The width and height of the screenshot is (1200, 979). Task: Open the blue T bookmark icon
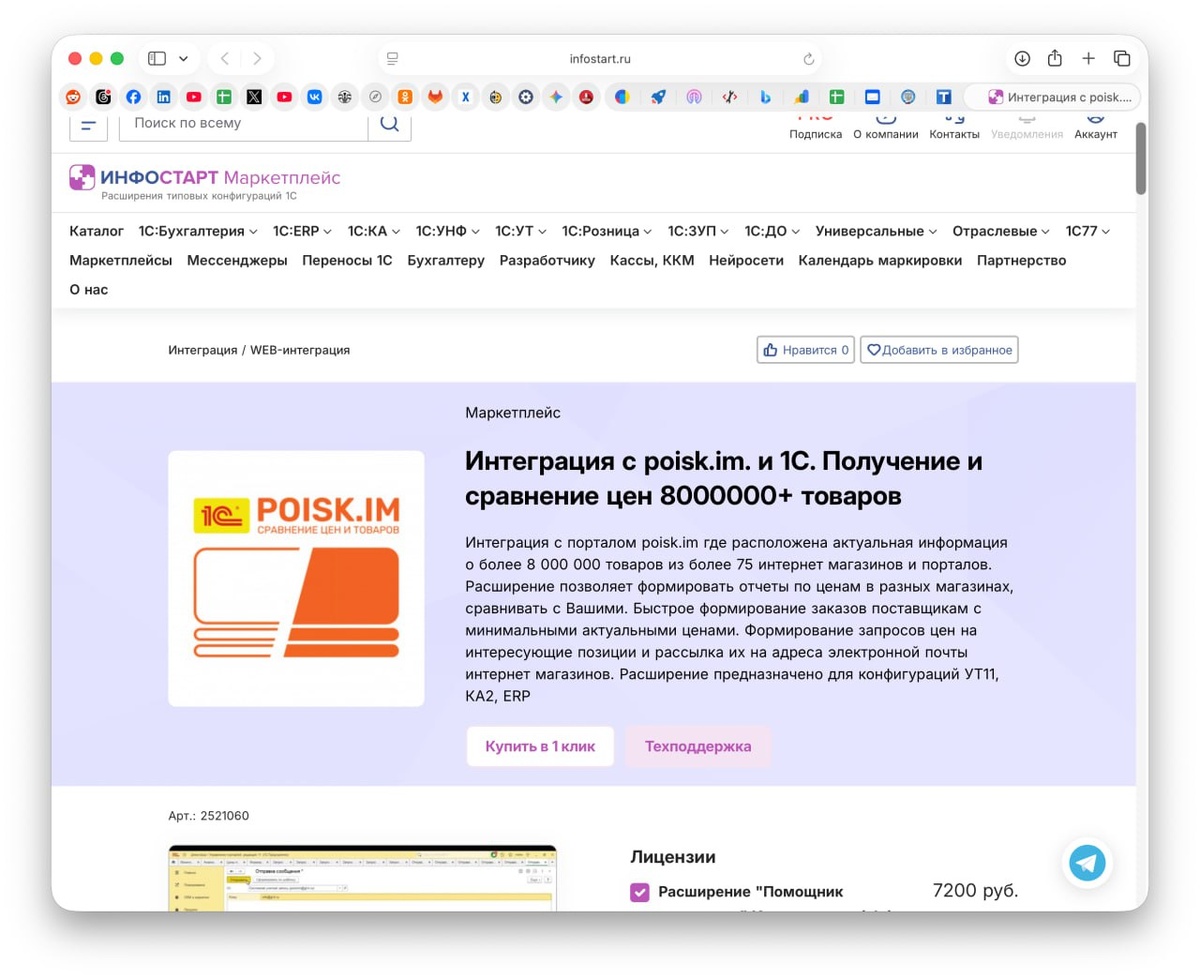(x=943, y=97)
